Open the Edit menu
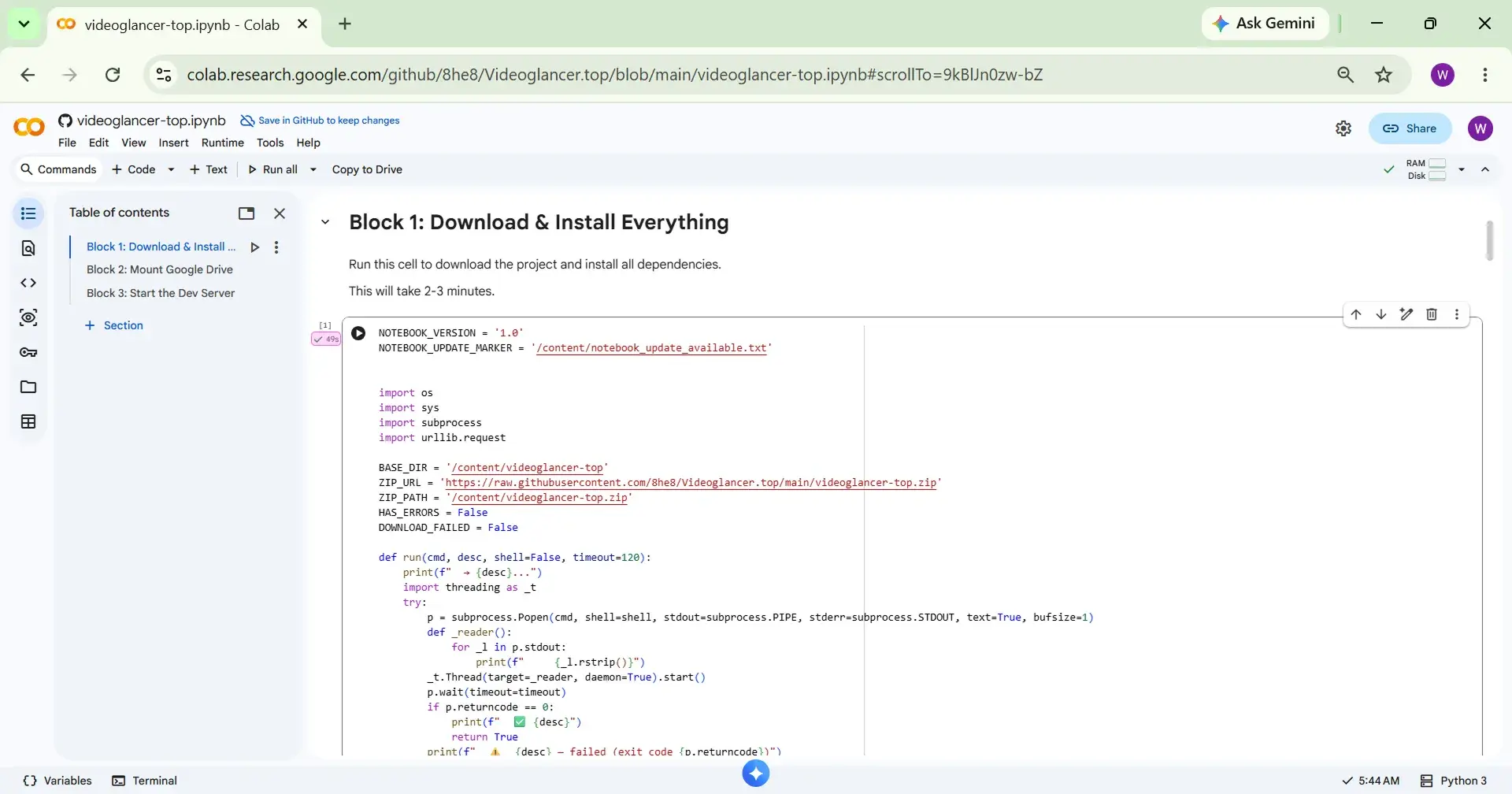 point(98,143)
